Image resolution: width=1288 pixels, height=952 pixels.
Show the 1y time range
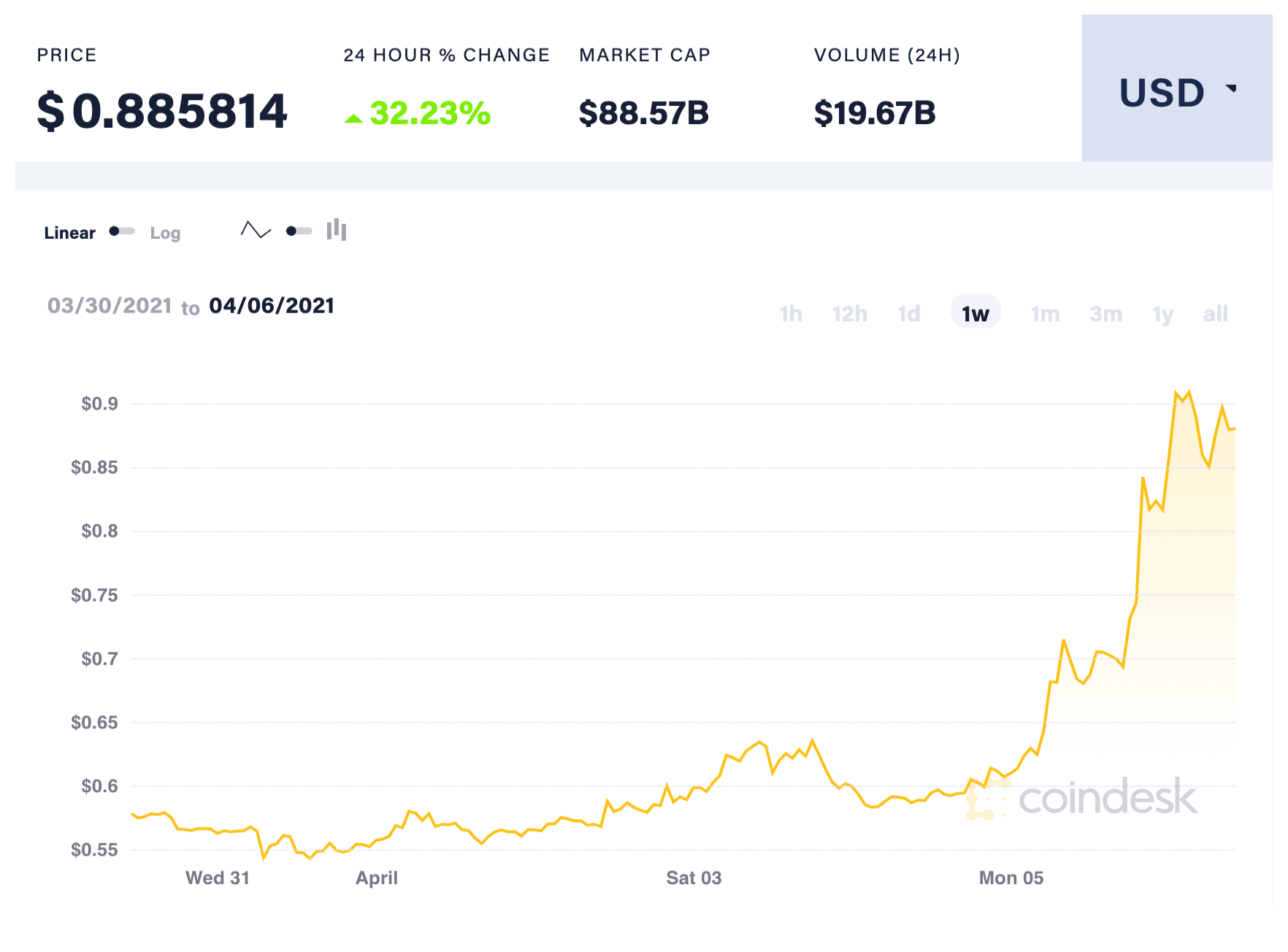1162,314
